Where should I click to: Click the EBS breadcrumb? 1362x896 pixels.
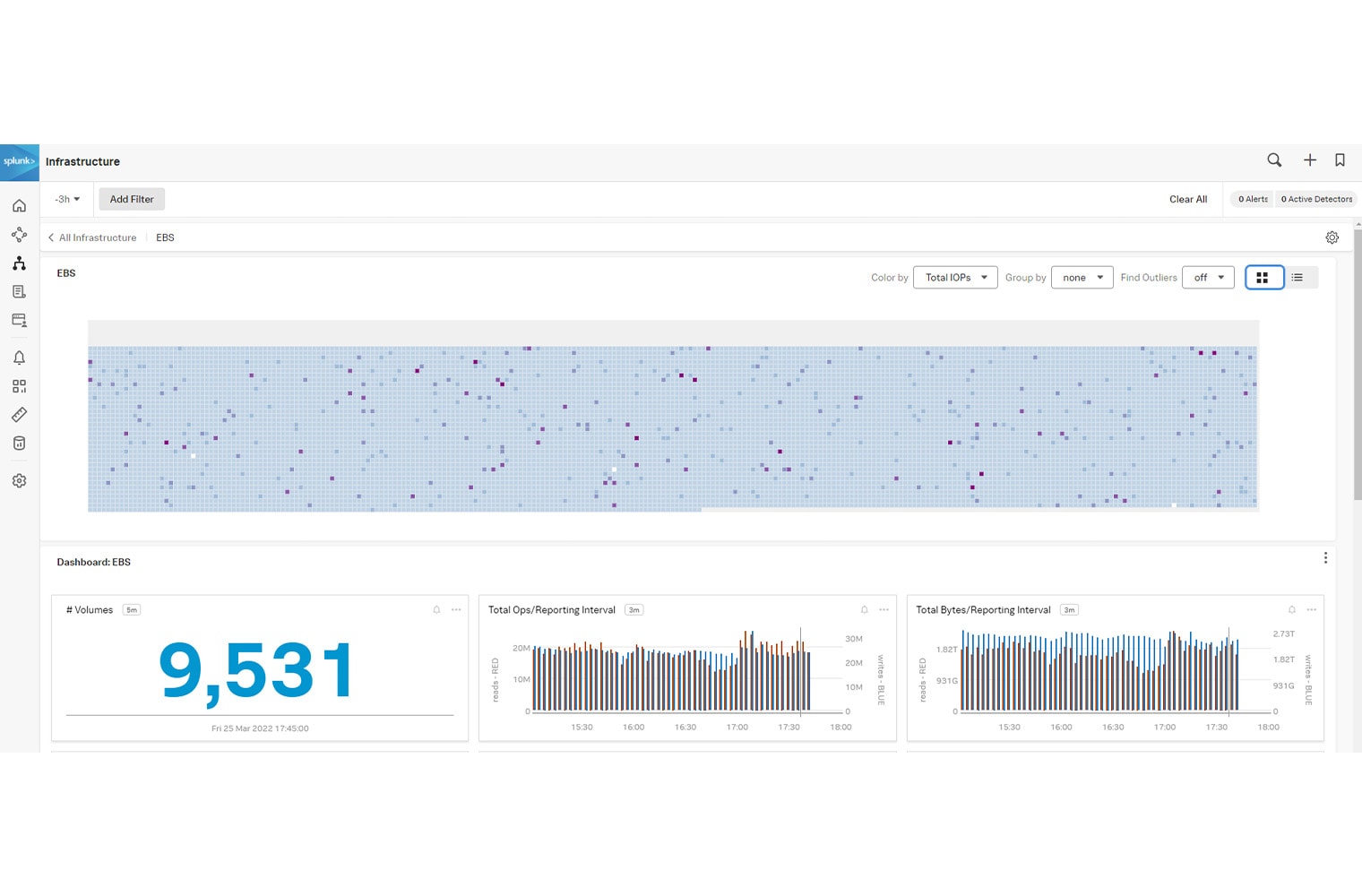(x=165, y=237)
